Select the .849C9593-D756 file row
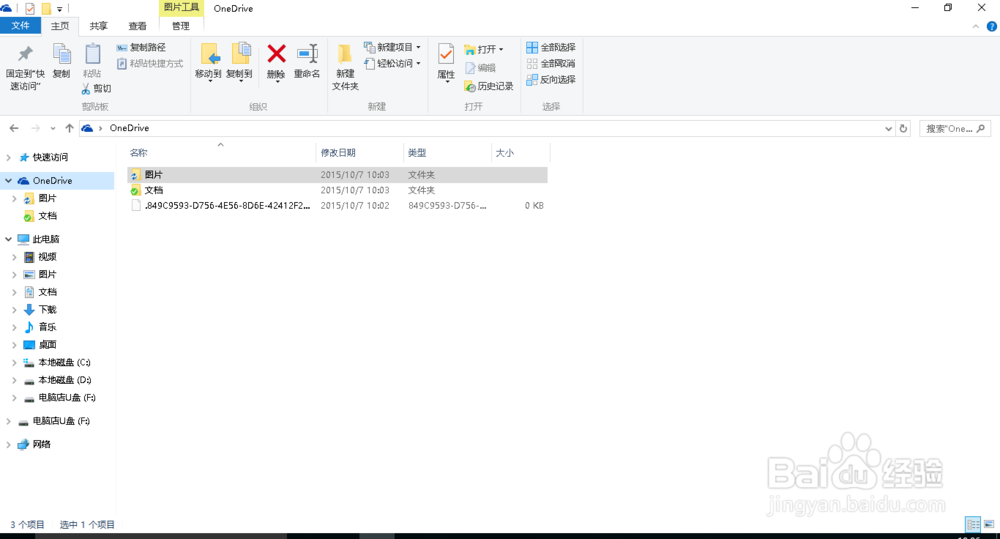1000x539 pixels. (337, 205)
